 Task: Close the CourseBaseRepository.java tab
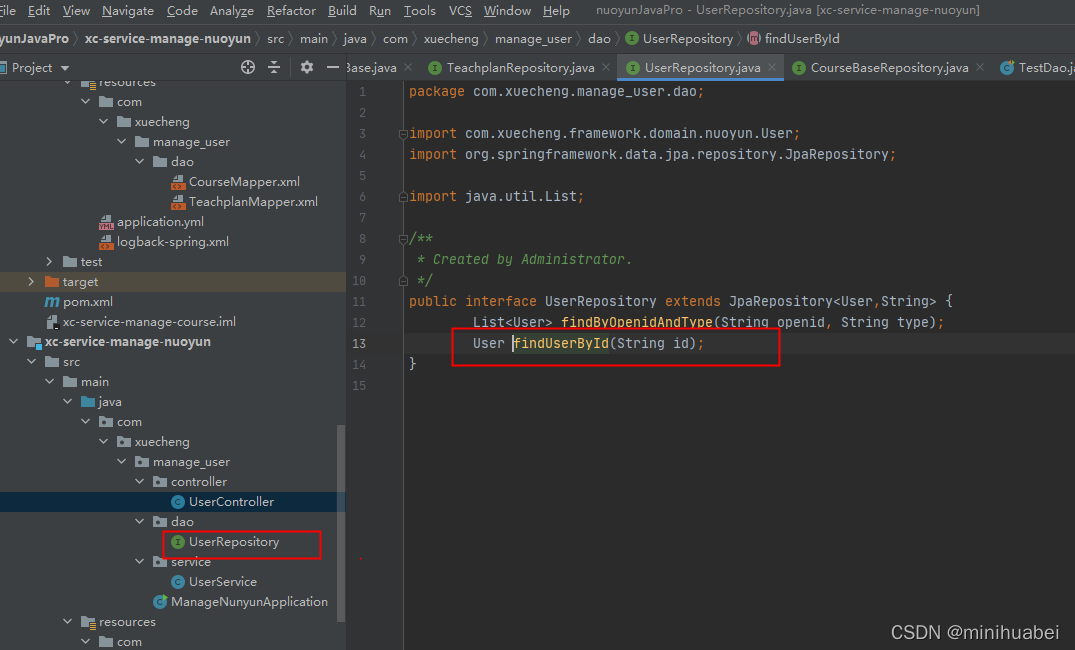click(980, 67)
